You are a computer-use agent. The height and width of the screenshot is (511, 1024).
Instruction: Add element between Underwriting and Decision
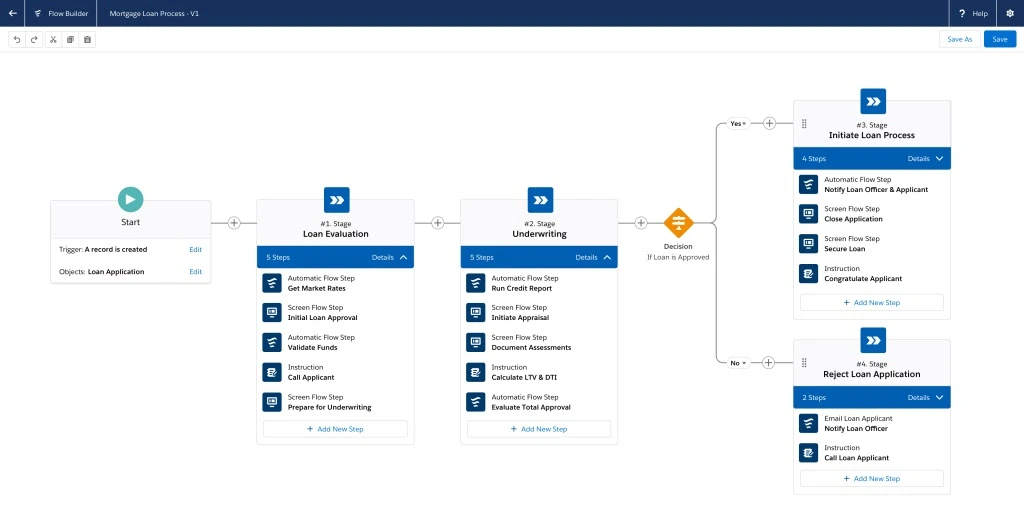[641, 223]
